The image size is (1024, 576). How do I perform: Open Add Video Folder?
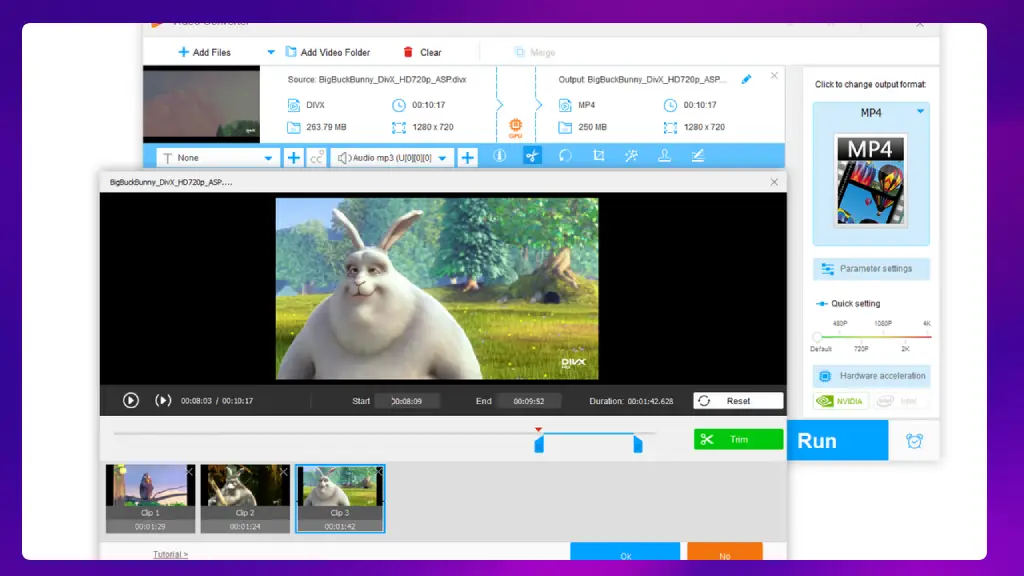click(x=328, y=52)
